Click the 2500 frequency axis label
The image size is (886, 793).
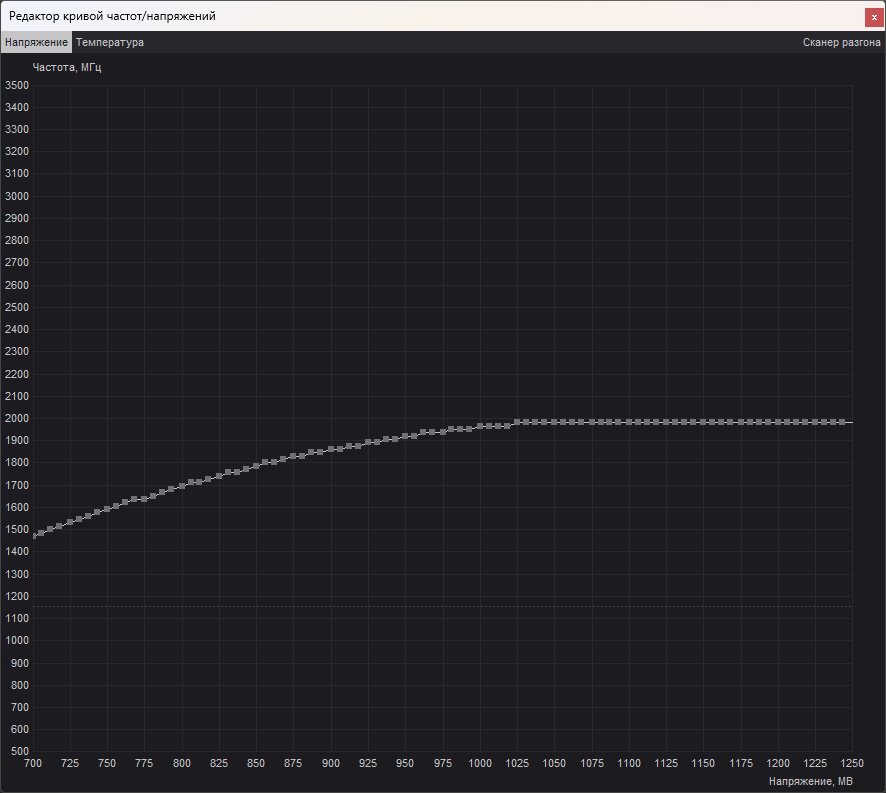tap(17, 307)
